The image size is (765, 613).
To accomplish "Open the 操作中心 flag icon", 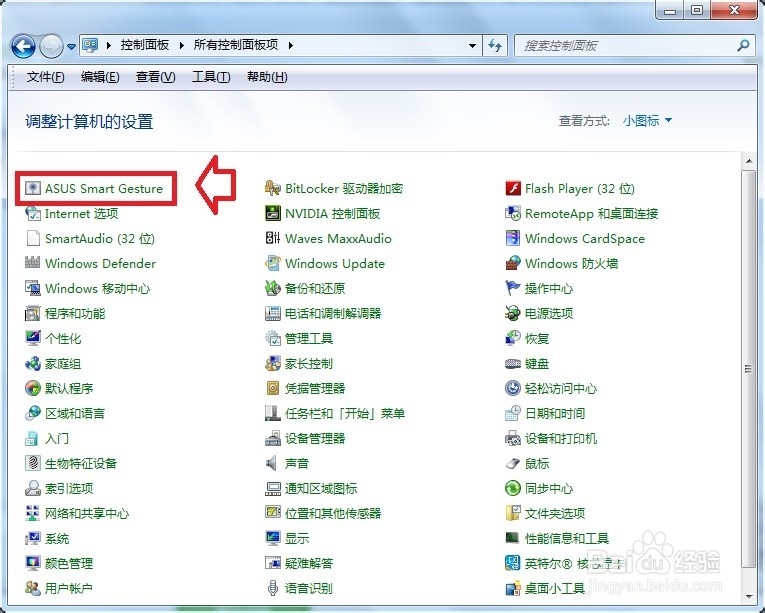I will (x=513, y=288).
